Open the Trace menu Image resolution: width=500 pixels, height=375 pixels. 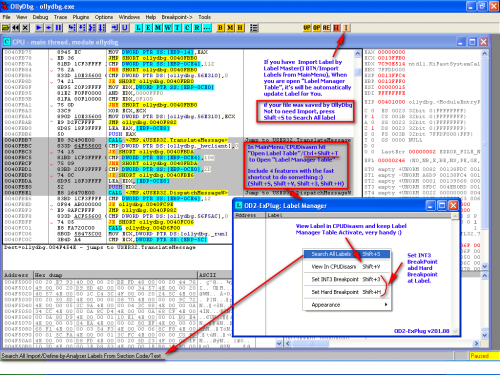pyautogui.click(x=60, y=17)
